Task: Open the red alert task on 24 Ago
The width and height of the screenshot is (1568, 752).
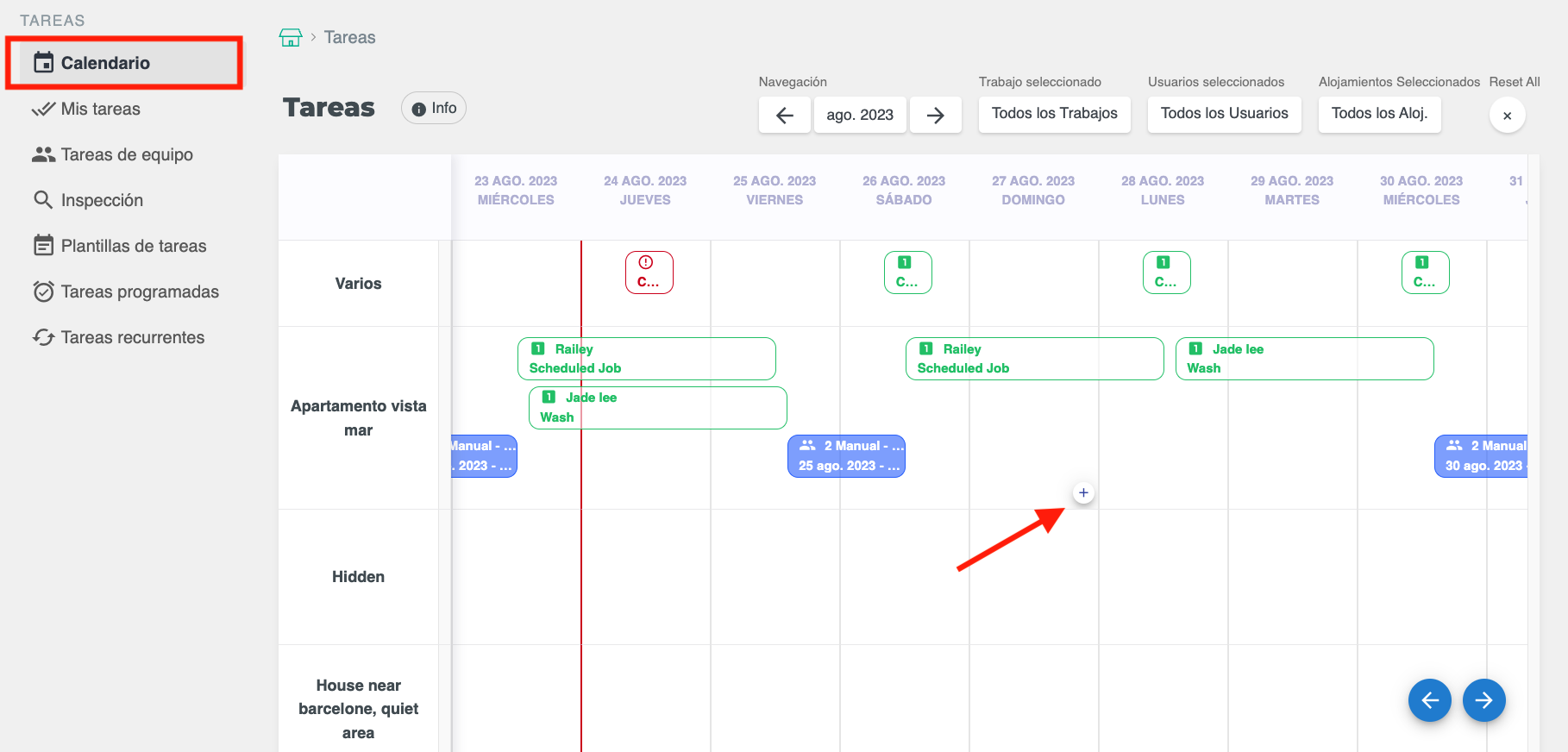Action: [x=649, y=273]
